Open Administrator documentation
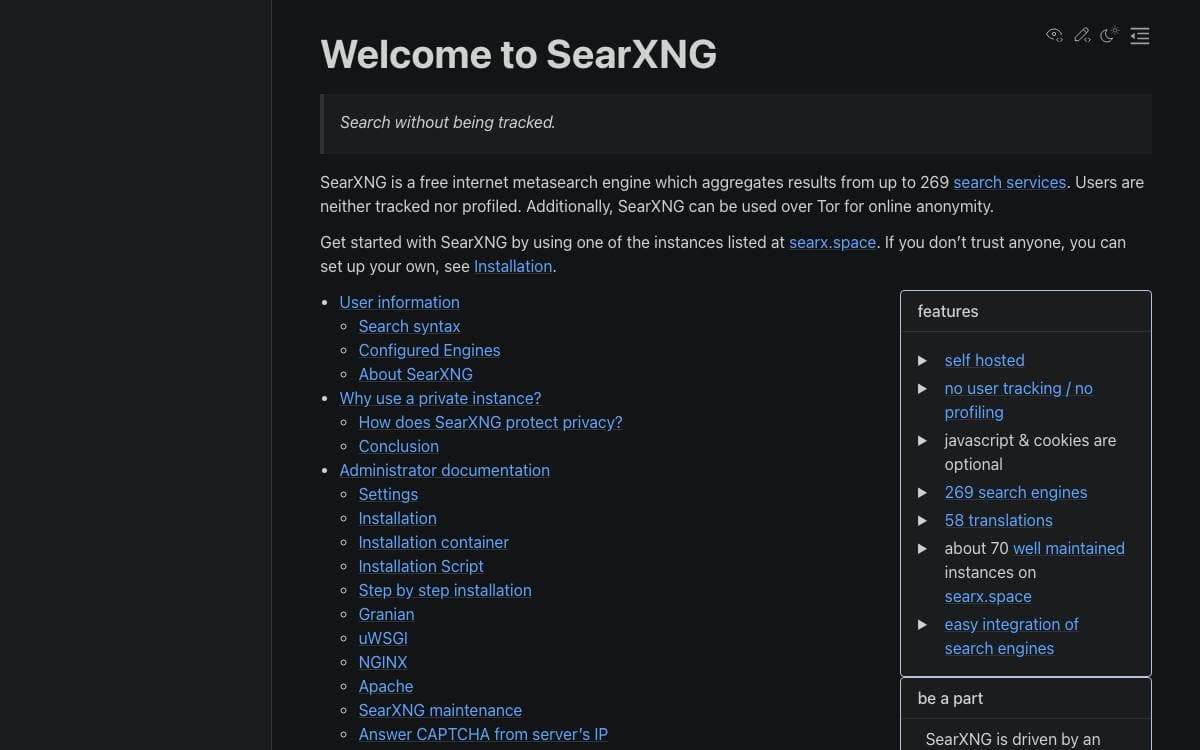Viewport: 1200px width, 750px height. click(444, 470)
